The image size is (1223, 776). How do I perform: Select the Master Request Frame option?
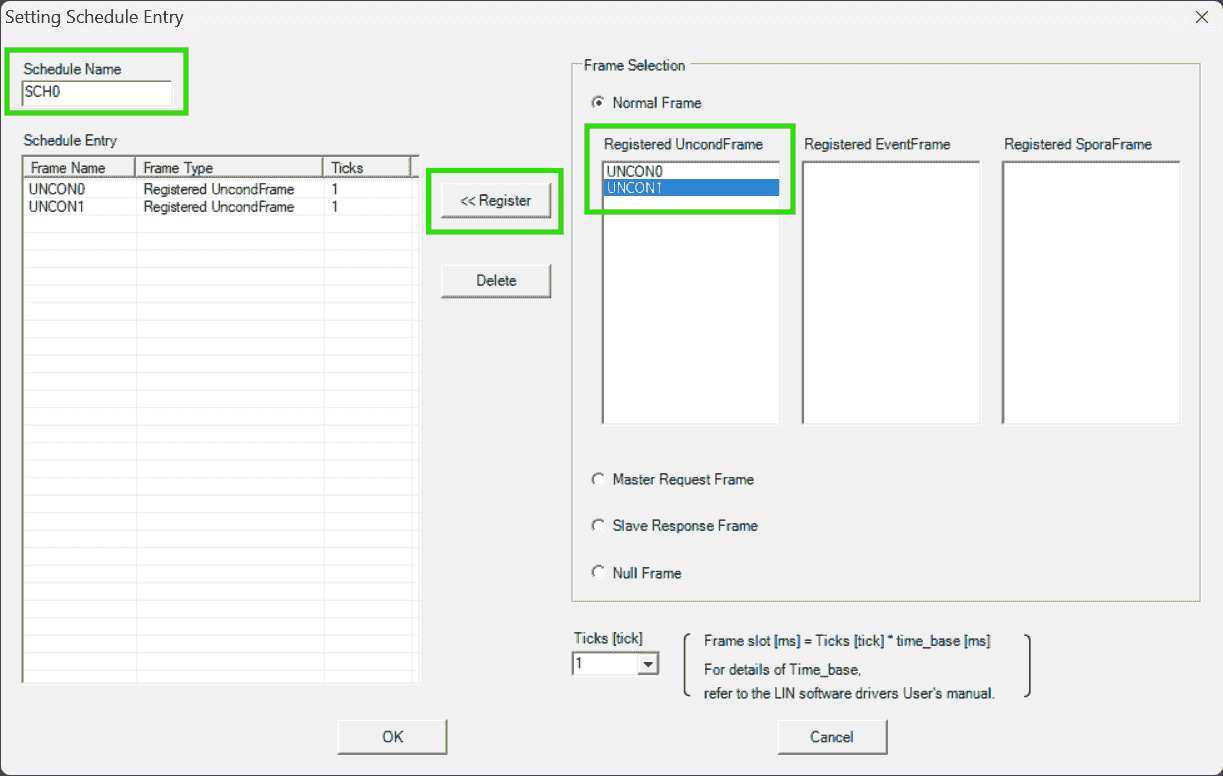598,480
